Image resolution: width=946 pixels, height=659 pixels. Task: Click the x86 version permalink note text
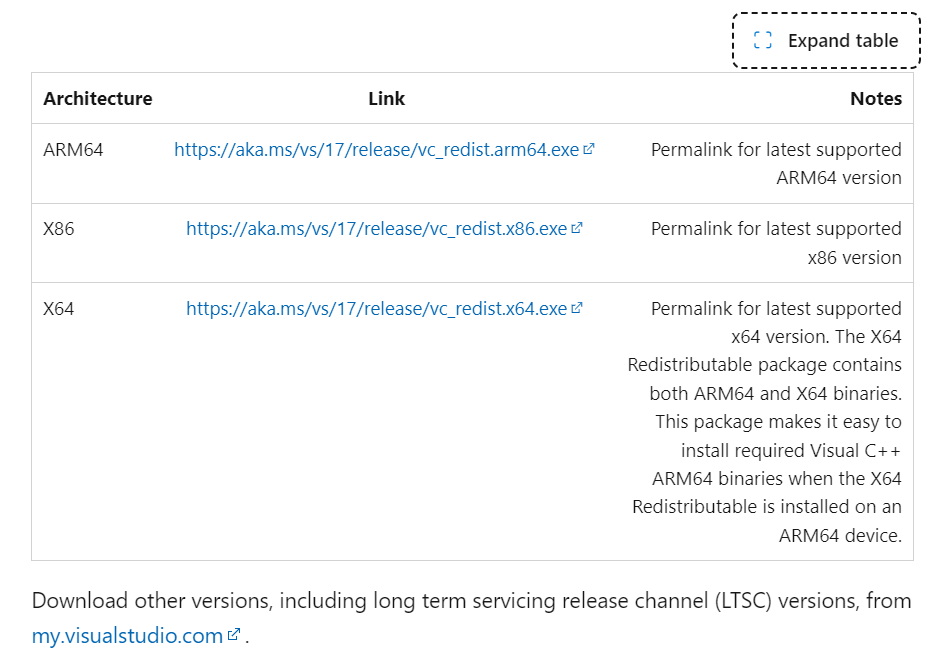coord(776,243)
